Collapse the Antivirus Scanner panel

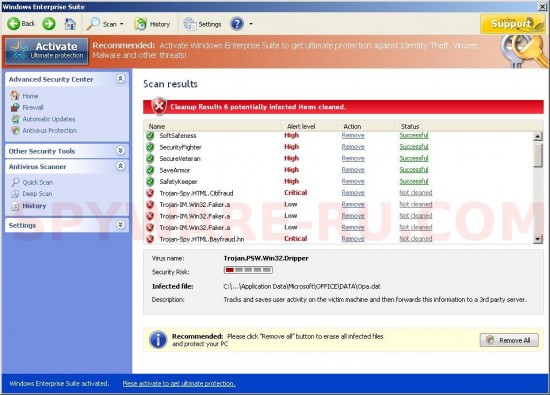tap(120, 166)
